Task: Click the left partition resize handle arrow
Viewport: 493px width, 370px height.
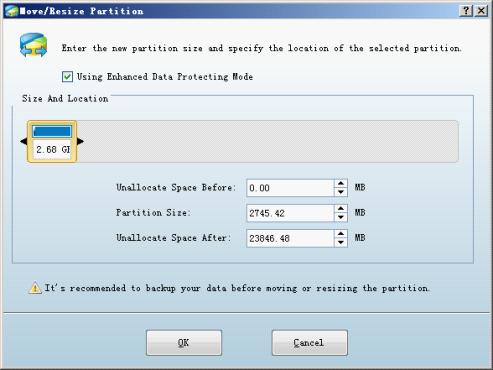Action: tap(23, 141)
